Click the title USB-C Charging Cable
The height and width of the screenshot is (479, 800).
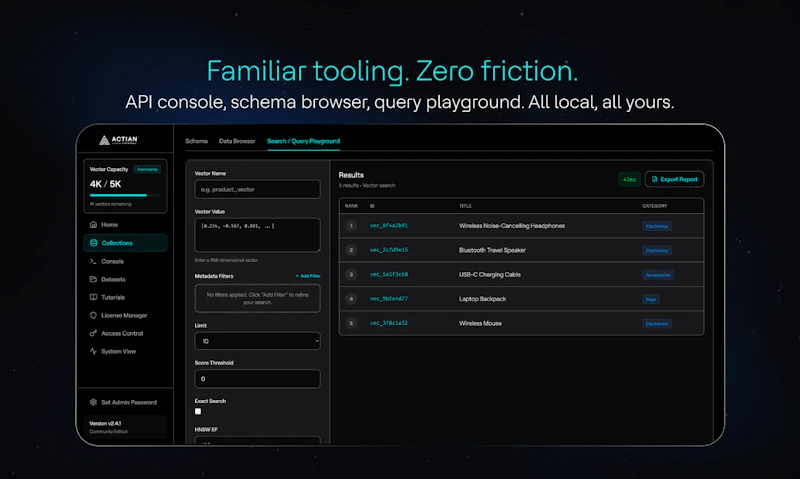pos(490,274)
